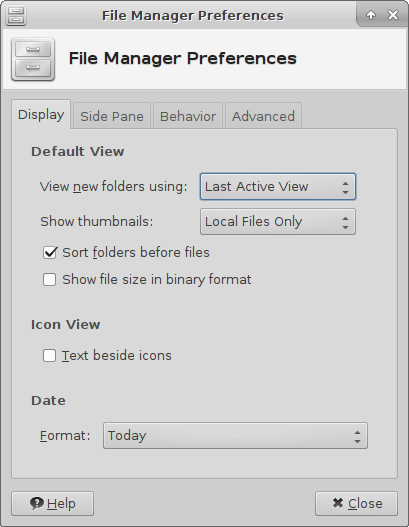Open the Behavior tab
The width and height of the screenshot is (409, 527).
coord(188,116)
